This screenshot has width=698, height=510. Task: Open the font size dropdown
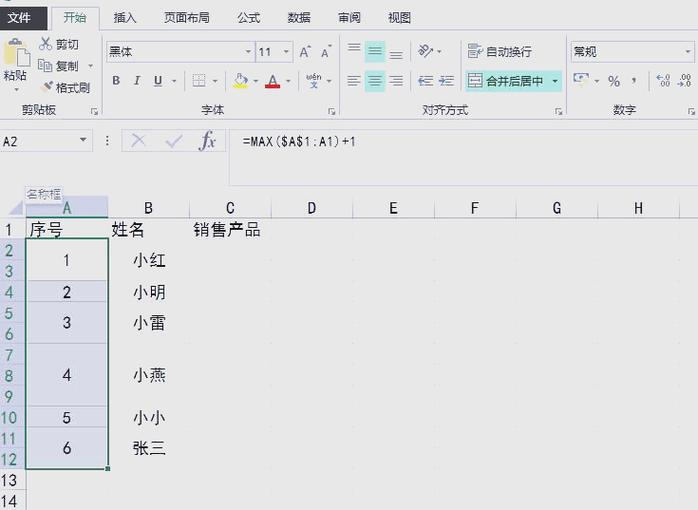286,52
